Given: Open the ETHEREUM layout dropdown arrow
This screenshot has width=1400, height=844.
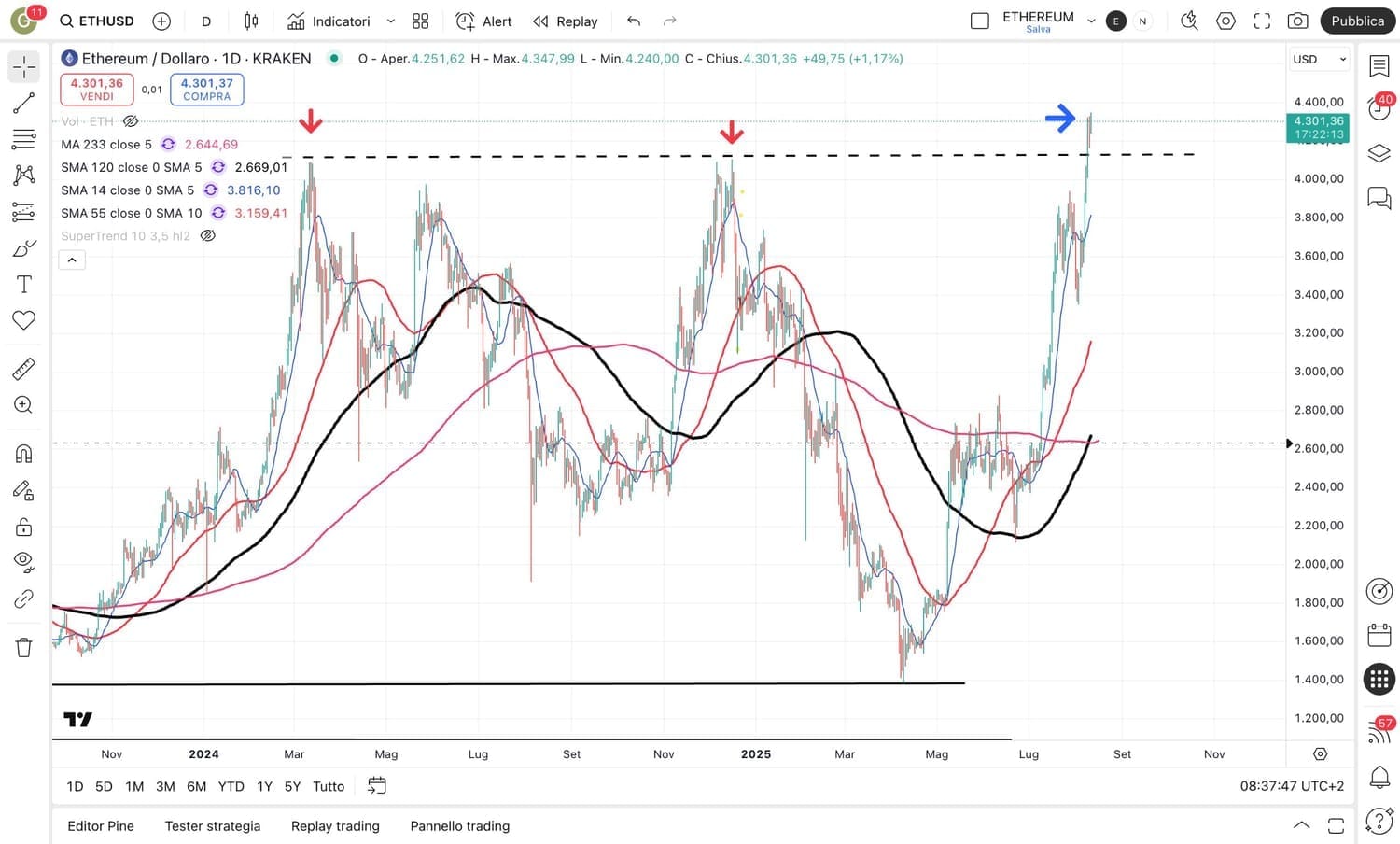Looking at the screenshot, I should click(1091, 21).
